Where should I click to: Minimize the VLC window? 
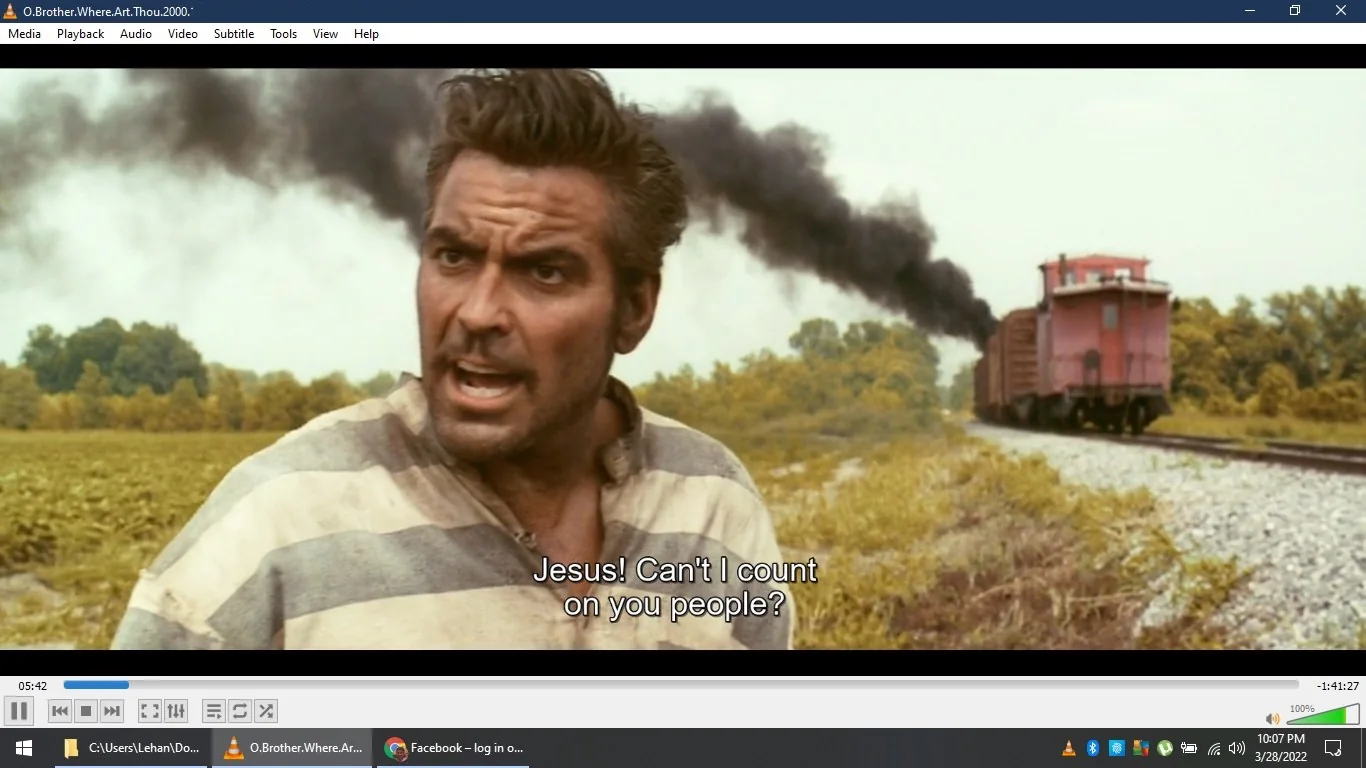(x=1250, y=11)
